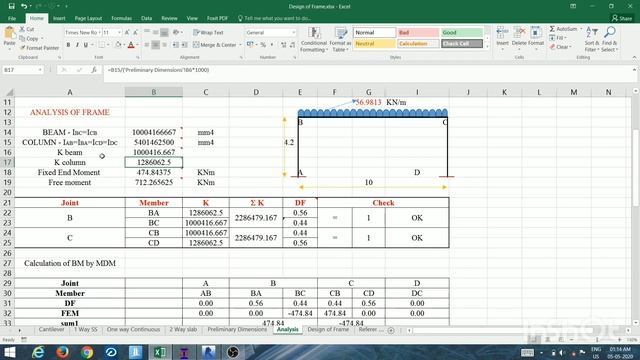Click the Name Box field
Image resolution: width=640 pixels, height=360 pixels.
coord(22,70)
